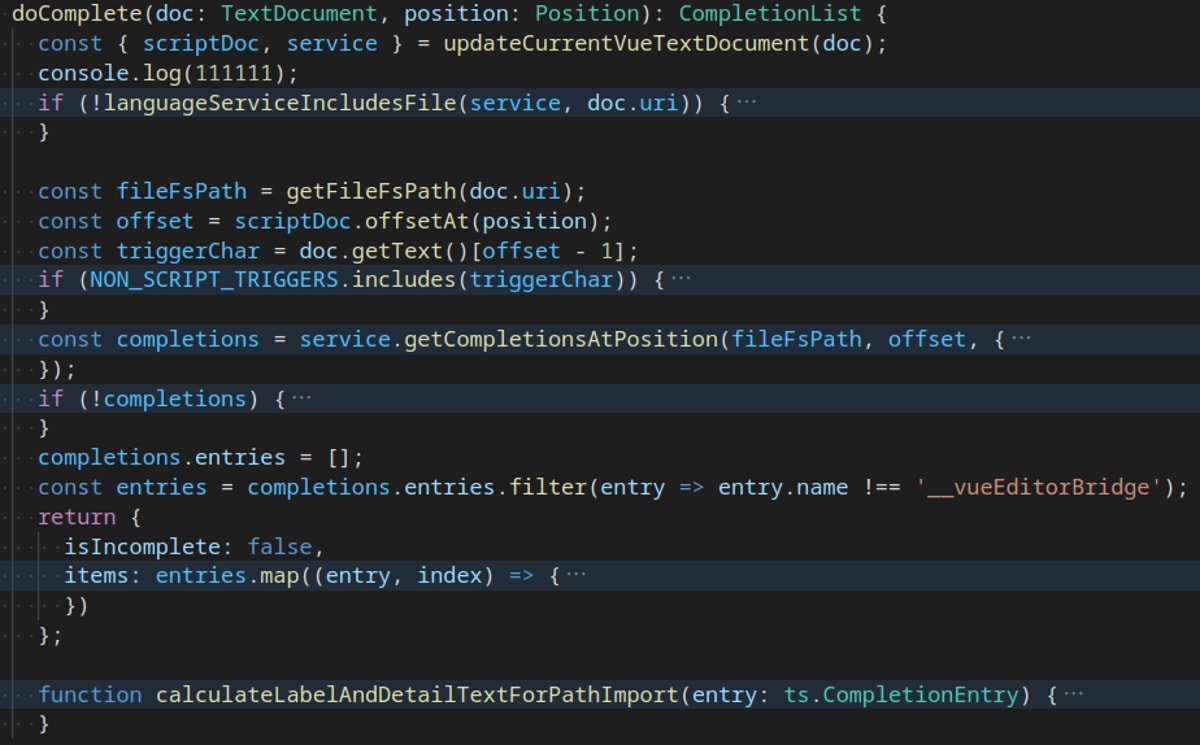Expand folded languageServiceIncludesFile if block ellipsis
Image resolution: width=1200 pixels, height=745 pixels.
pyautogui.click(x=746, y=103)
